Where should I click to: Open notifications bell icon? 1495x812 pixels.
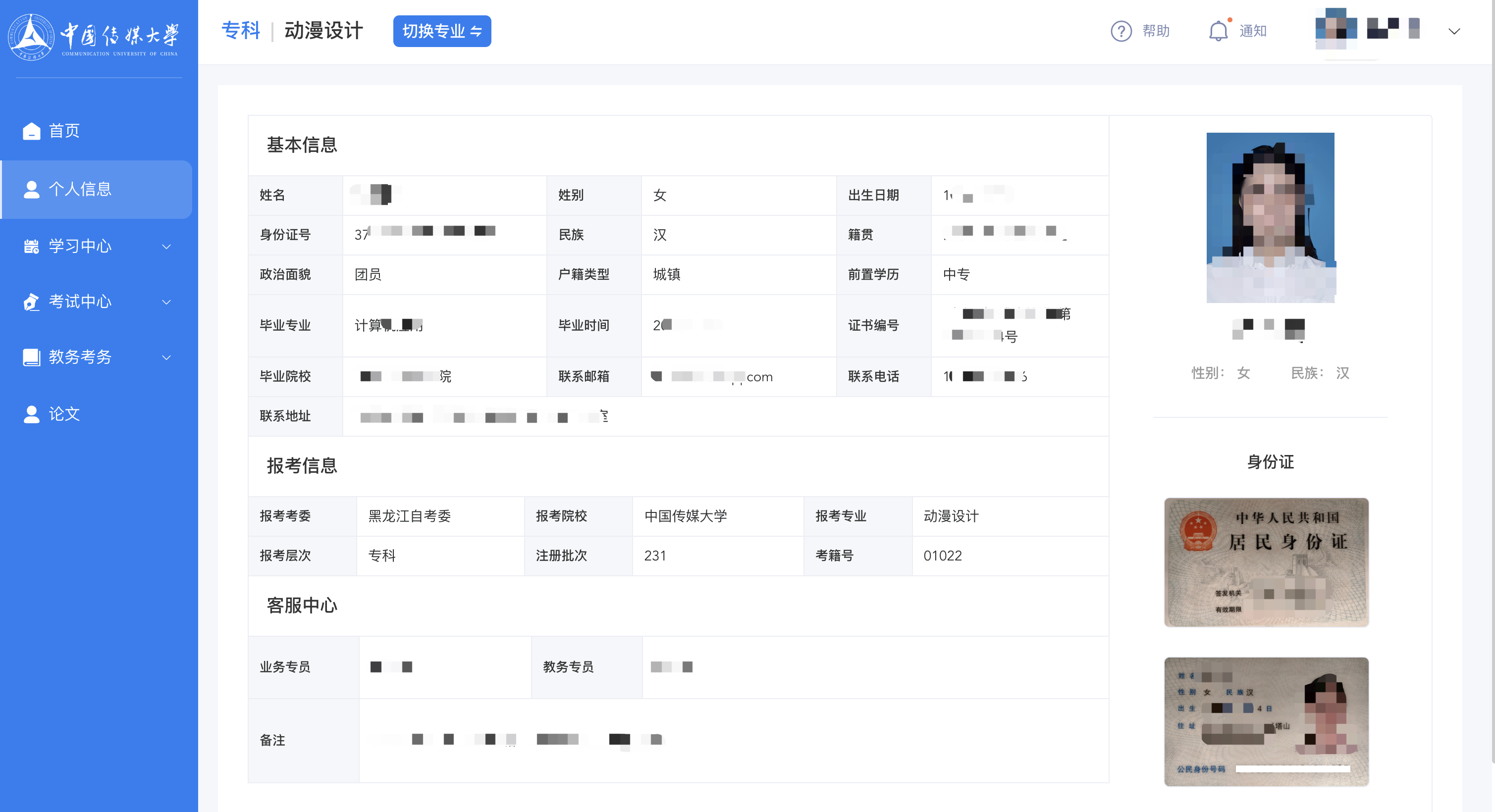click(1218, 31)
